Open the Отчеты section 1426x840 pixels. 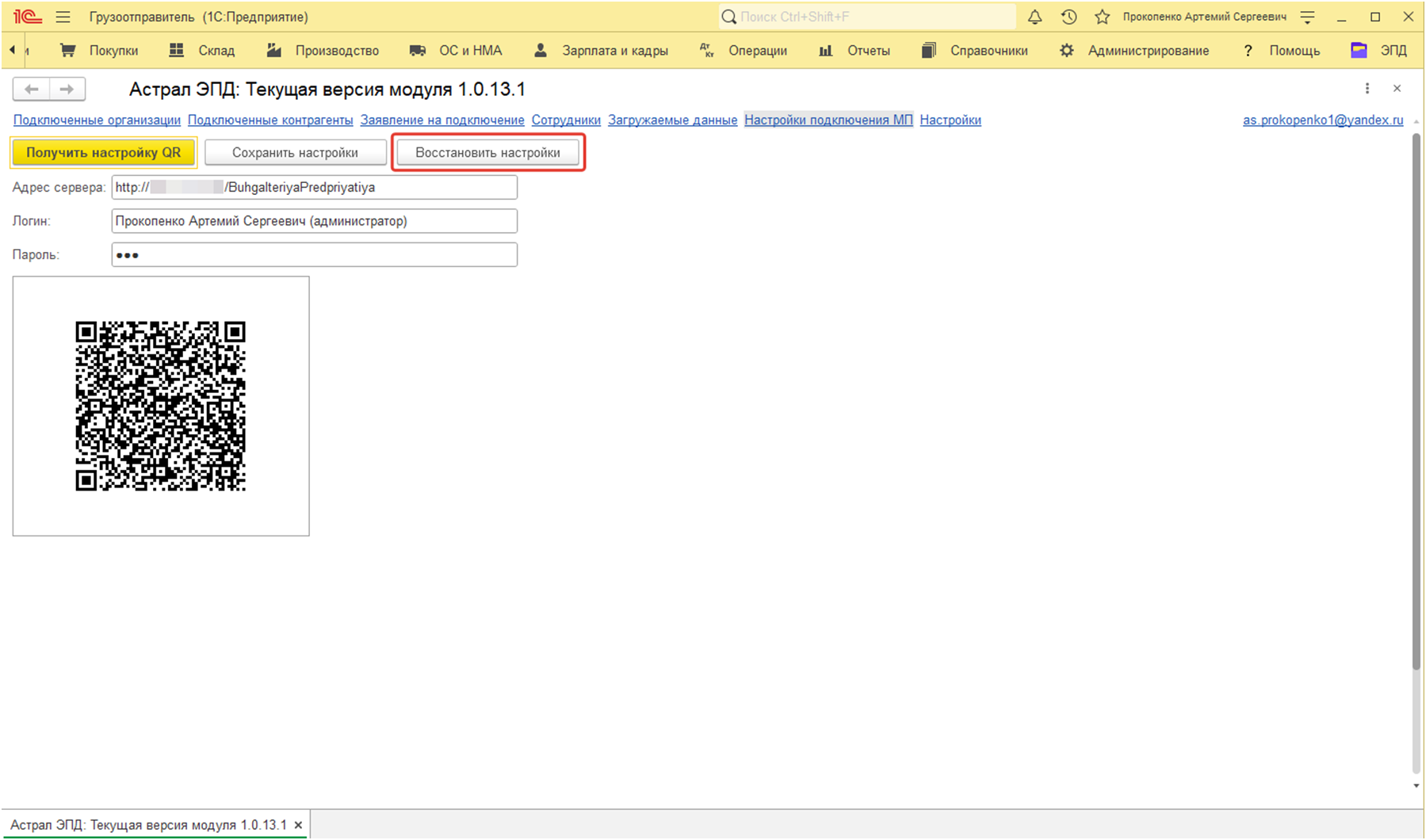(869, 50)
